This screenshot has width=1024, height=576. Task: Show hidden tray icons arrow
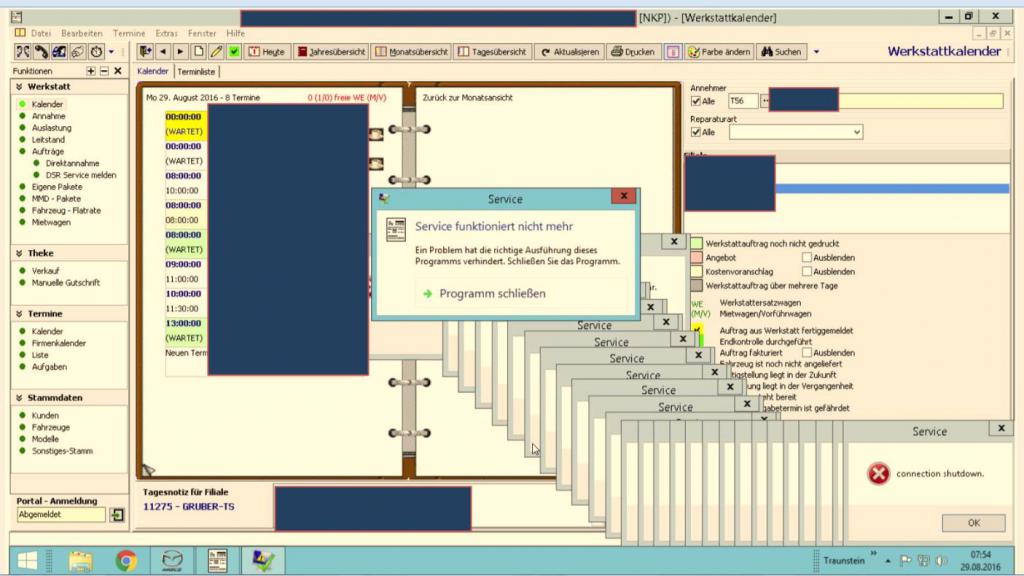click(888, 560)
